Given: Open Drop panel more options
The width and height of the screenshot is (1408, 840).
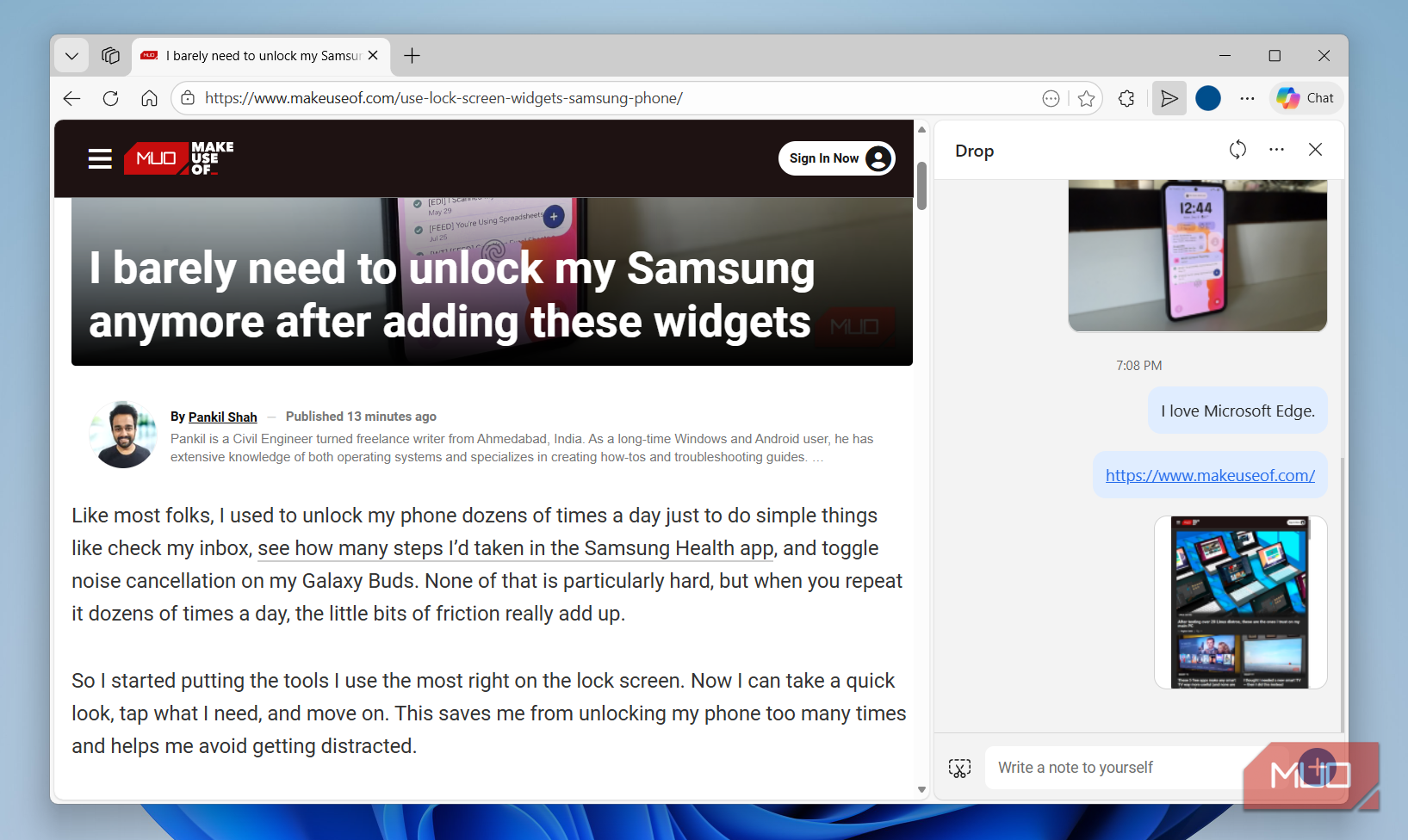Looking at the screenshot, I should [1276, 150].
